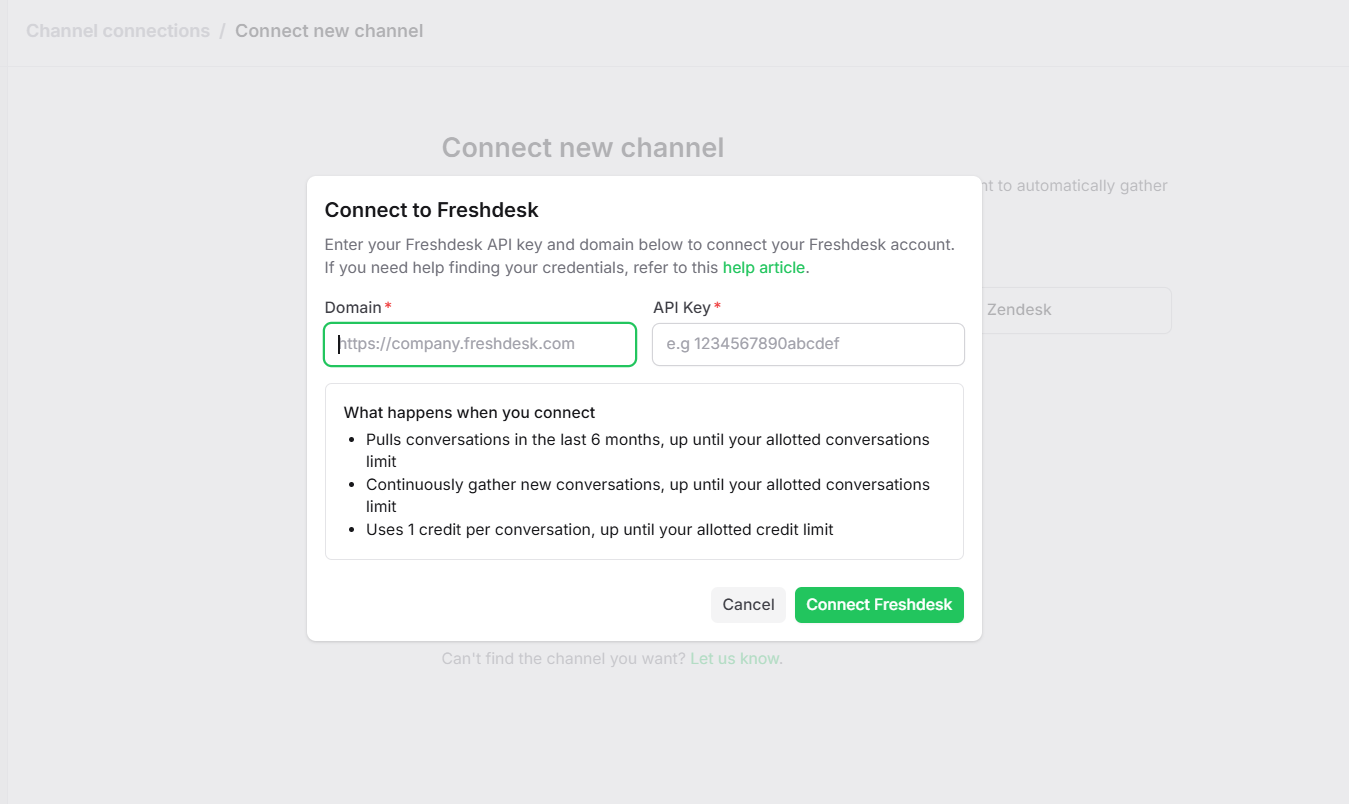This screenshot has height=804, width=1349.
Task: Click the API Key field label
Action: click(681, 307)
